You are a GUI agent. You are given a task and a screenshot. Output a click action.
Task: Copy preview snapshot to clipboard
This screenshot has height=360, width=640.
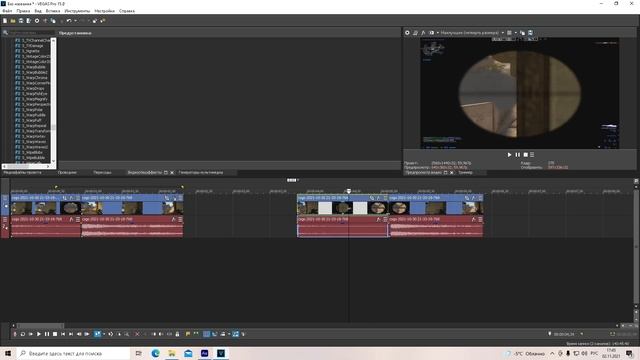pyautogui.click(x=522, y=33)
